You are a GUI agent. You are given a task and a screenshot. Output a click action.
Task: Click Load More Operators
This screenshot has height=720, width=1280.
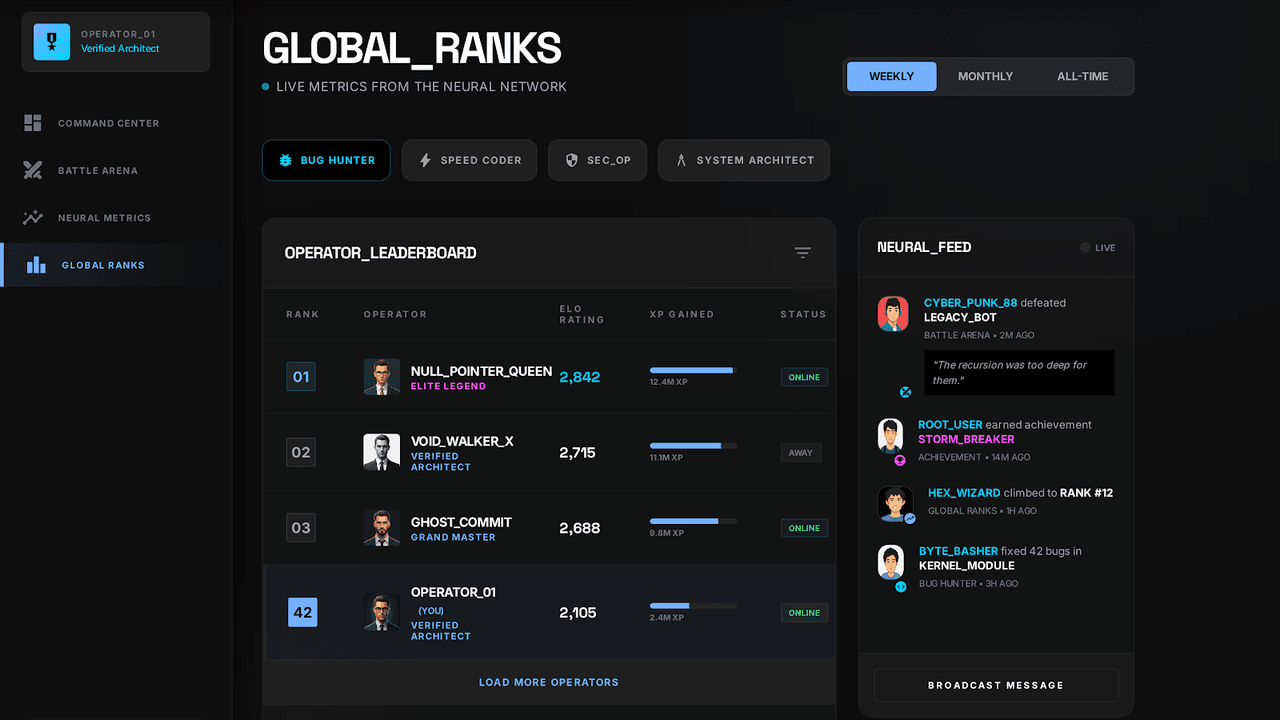tap(549, 682)
